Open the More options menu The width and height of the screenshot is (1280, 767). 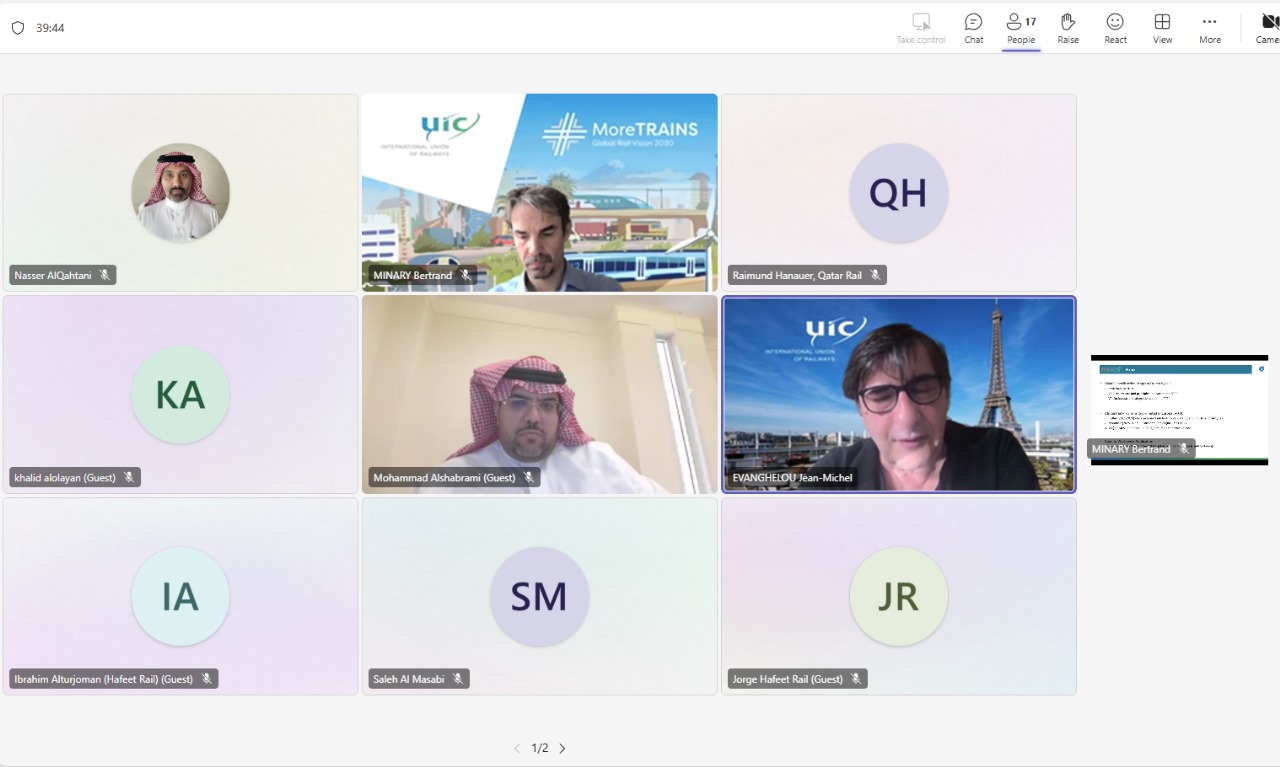coord(1209,28)
